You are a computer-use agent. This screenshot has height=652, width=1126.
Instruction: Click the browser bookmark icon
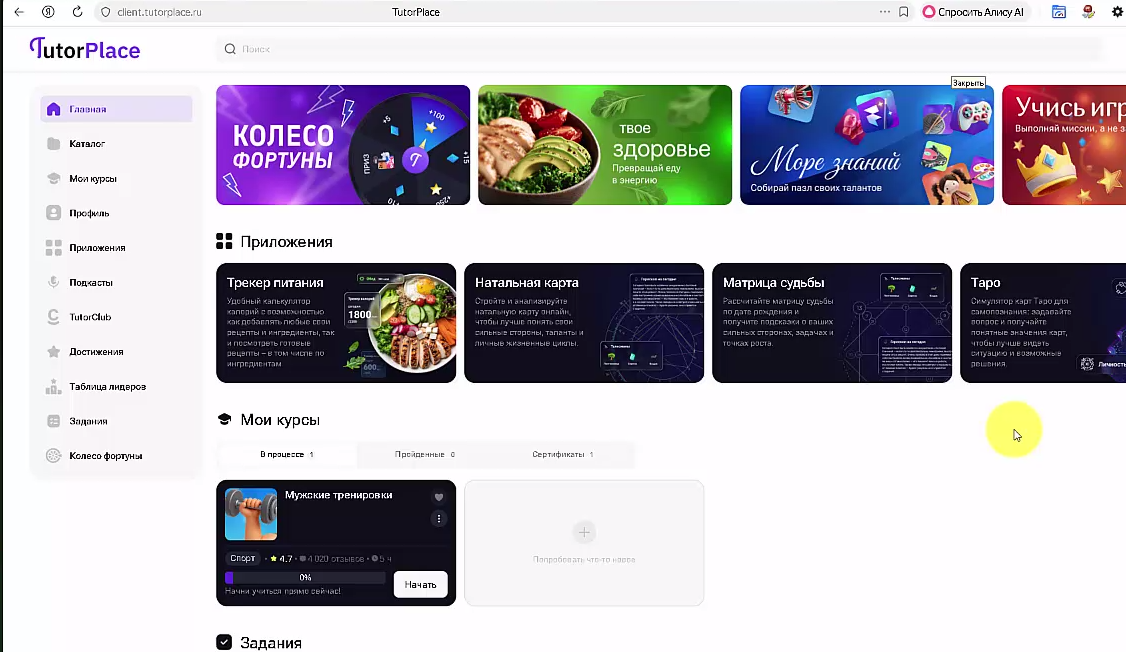coord(903,12)
